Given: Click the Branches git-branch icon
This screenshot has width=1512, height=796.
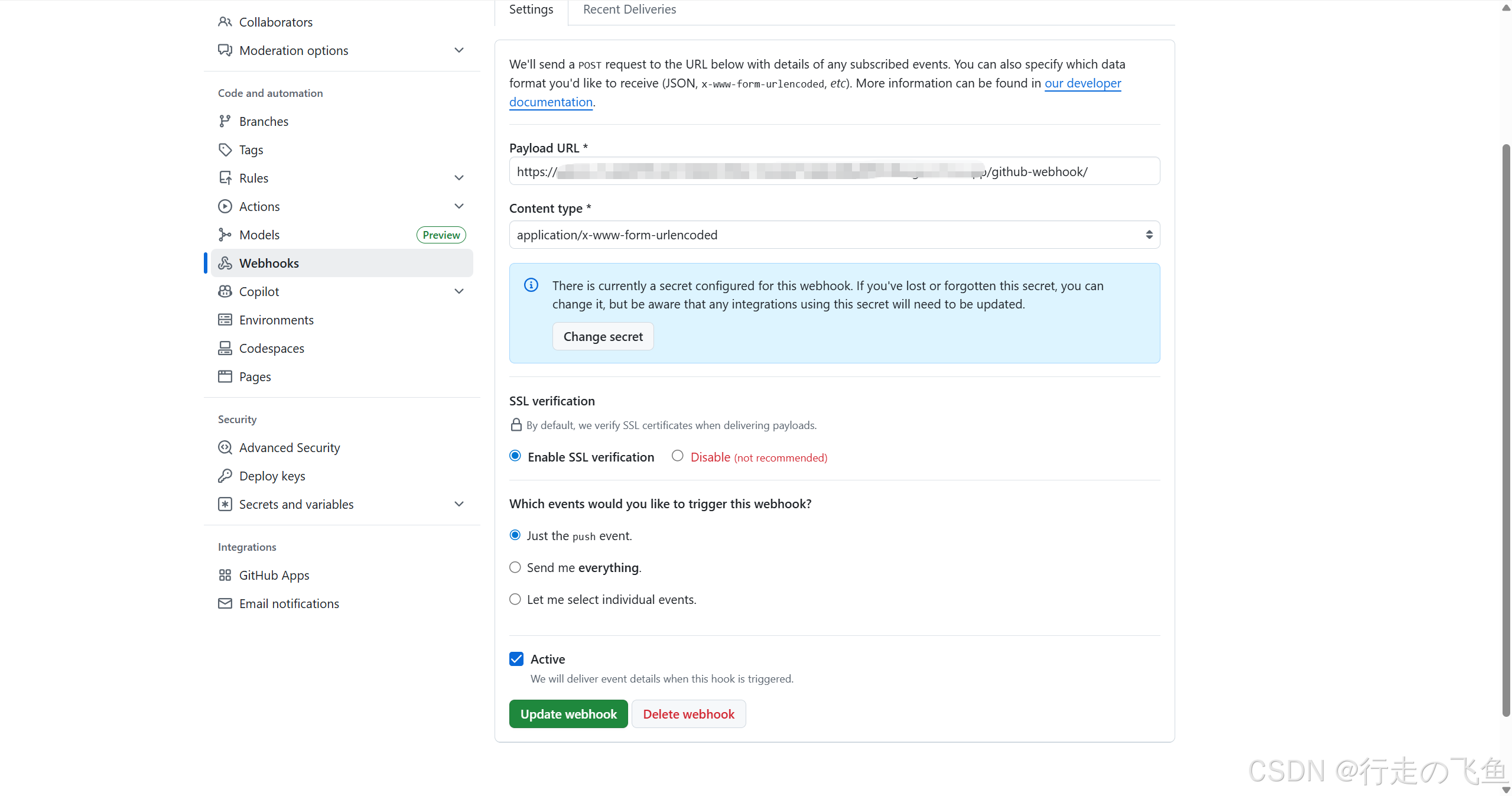Looking at the screenshot, I should [x=225, y=121].
